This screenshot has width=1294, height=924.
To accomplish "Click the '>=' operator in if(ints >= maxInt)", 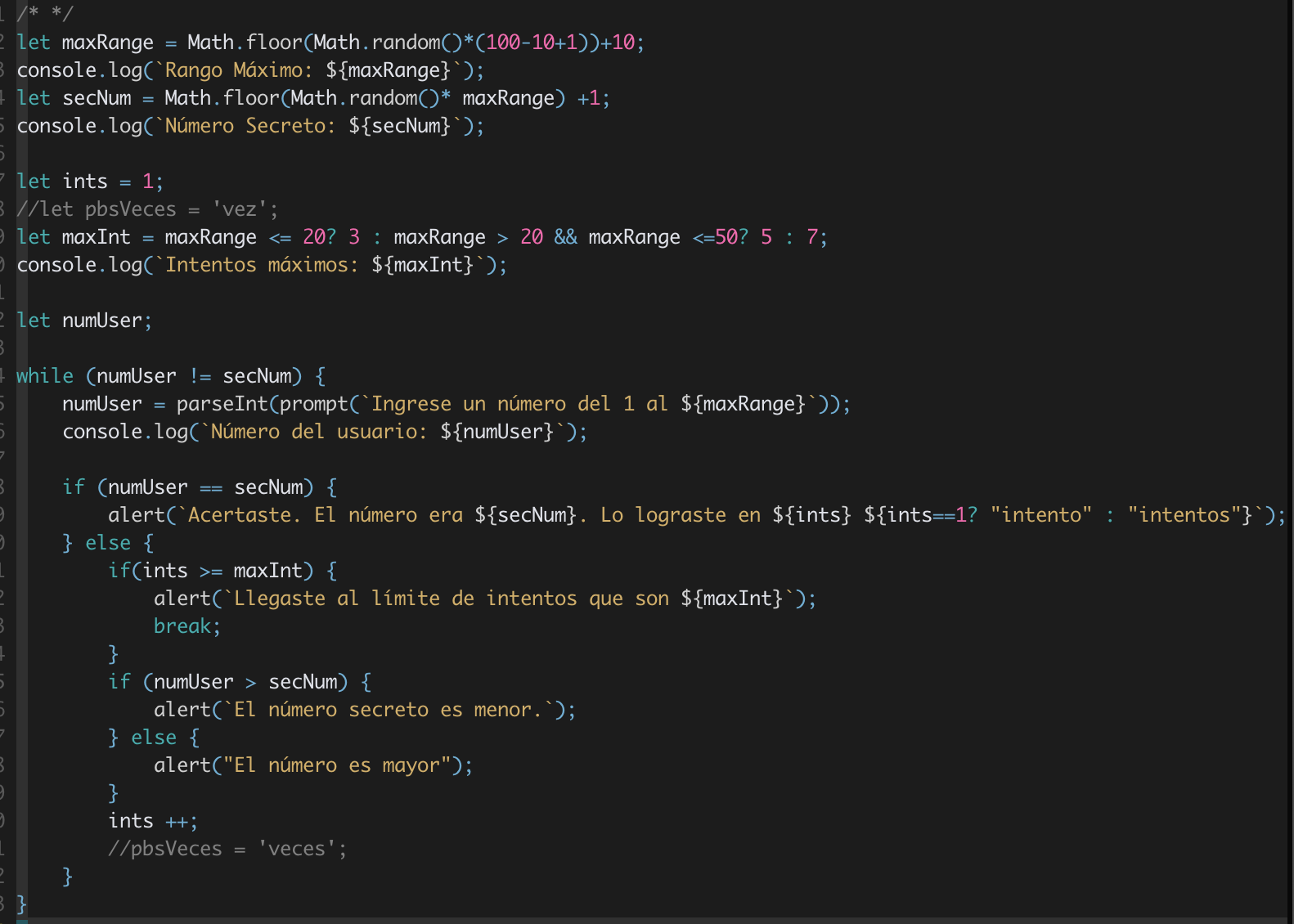I will click(210, 571).
